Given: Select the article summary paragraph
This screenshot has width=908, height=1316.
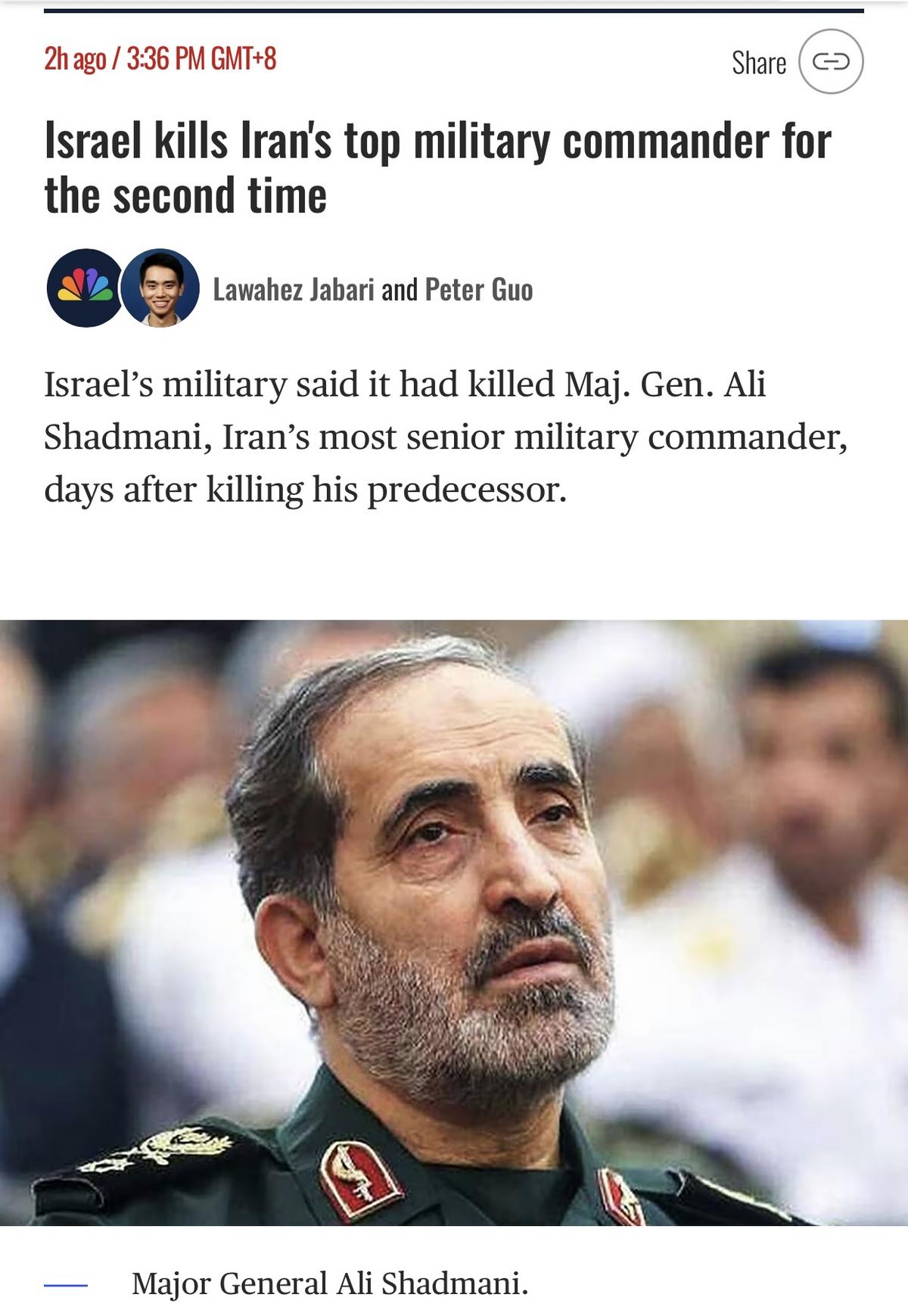Looking at the screenshot, I should pyautogui.click(x=446, y=437).
